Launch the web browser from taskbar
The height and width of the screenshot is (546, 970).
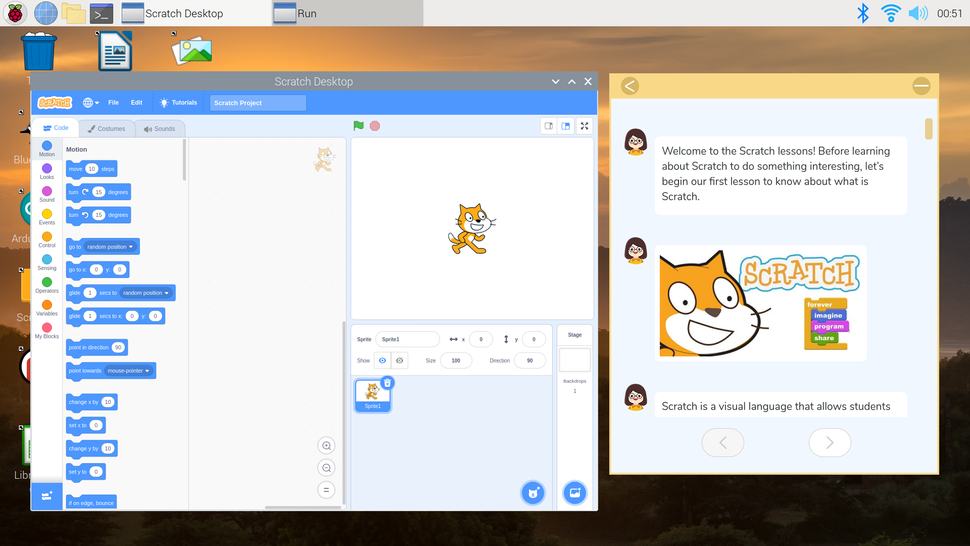[x=45, y=13]
